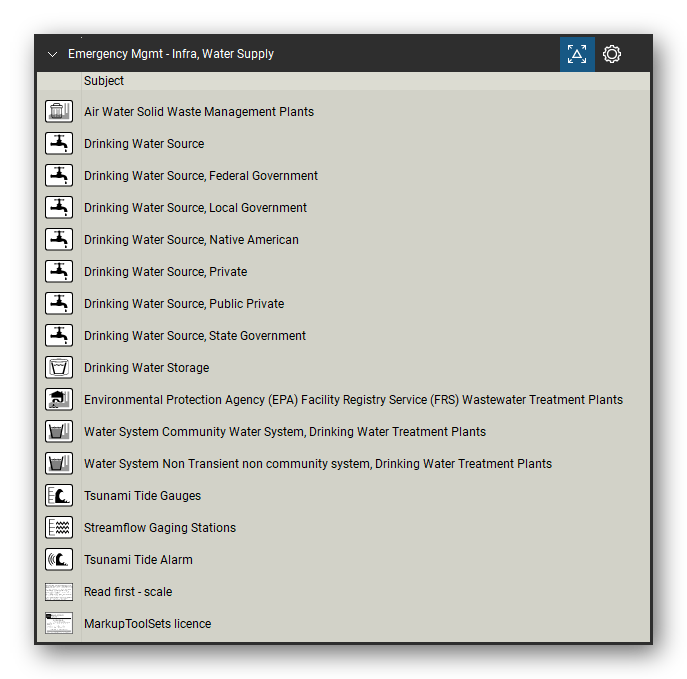Select the Drinking Water Source, Federal Government text
Image resolution: width=687 pixels, height=679 pixels.
(x=201, y=176)
